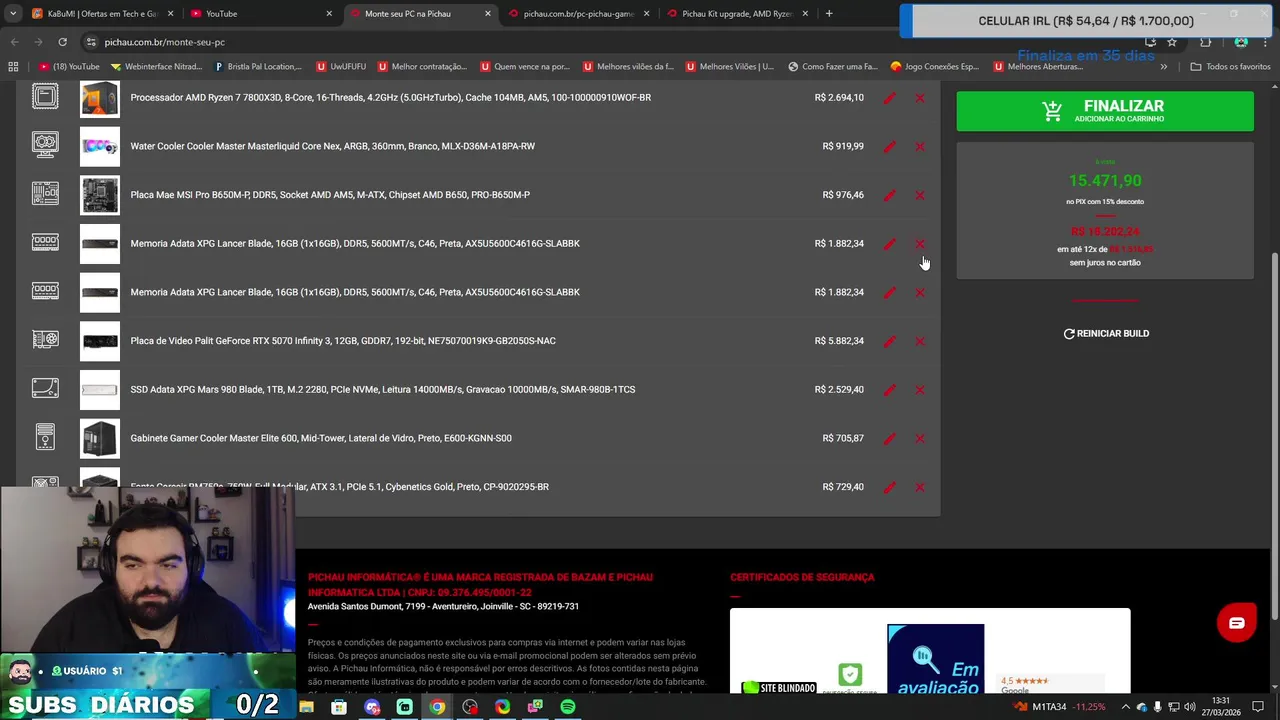The height and width of the screenshot is (720, 1280).
Task: Click the video card category icon
Action: [x=45, y=340]
